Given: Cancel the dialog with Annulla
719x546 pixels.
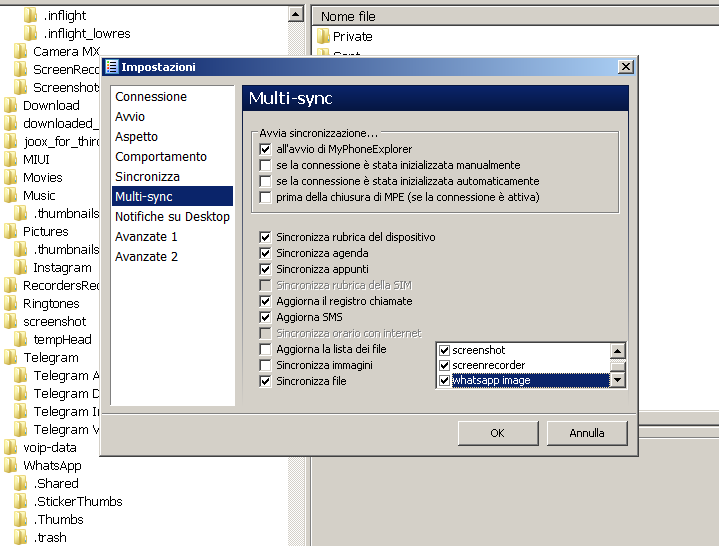Looking at the screenshot, I should click(x=587, y=433).
